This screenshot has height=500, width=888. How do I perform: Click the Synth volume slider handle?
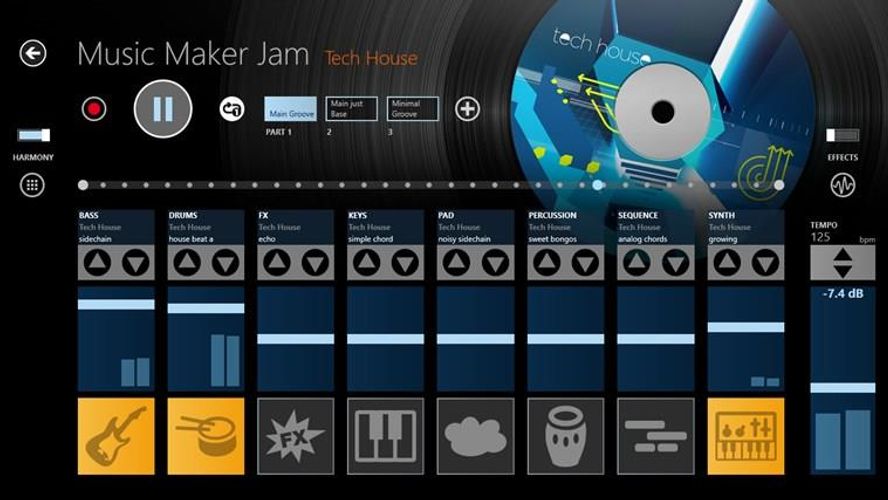[746, 327]
